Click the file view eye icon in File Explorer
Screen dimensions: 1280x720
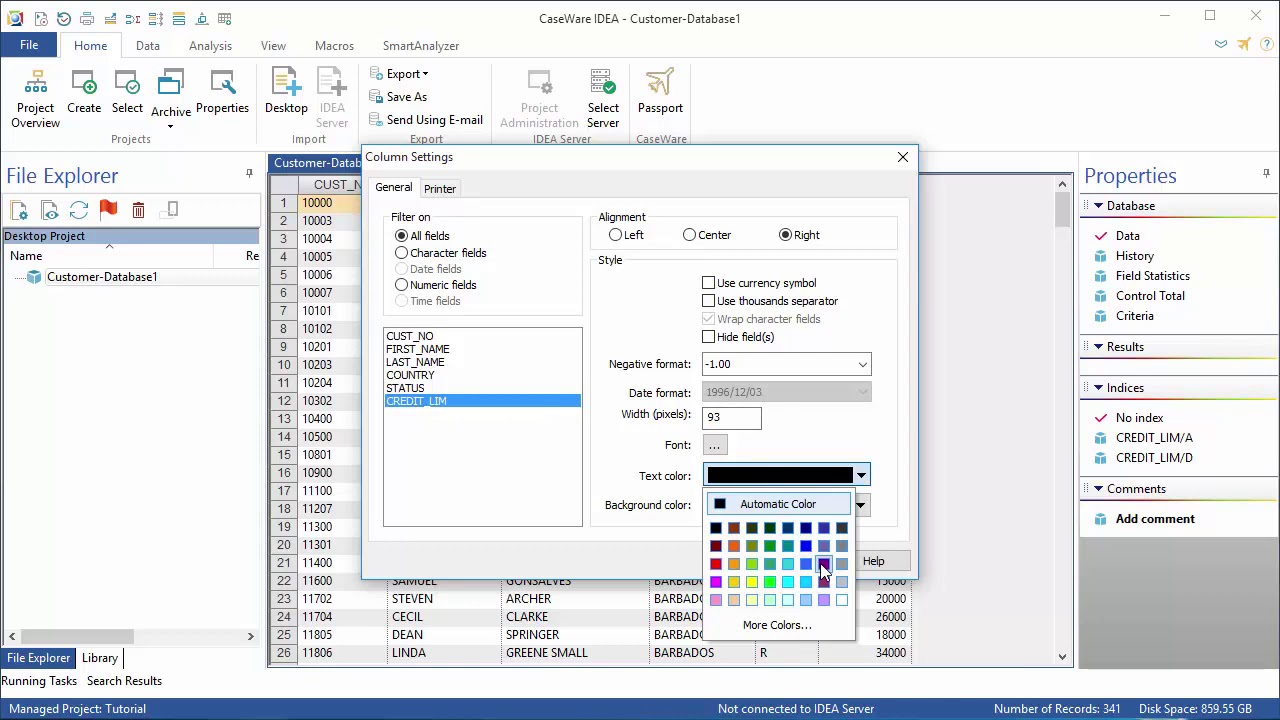[49, 210]
